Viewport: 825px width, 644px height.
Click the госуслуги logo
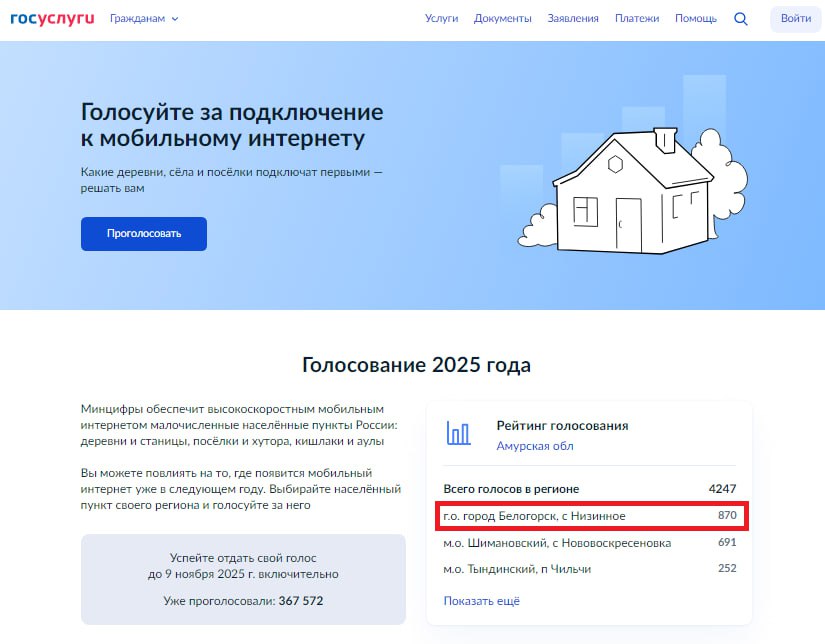pos(54,17)
